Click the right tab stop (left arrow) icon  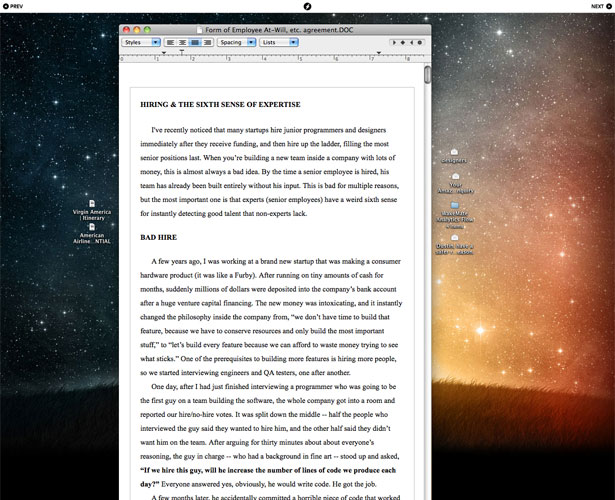pyautogui.click(x=411, y=42)
